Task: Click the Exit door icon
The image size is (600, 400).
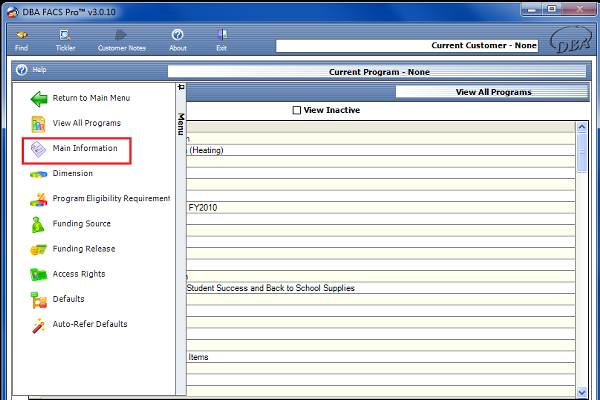Action: [222, 35]
